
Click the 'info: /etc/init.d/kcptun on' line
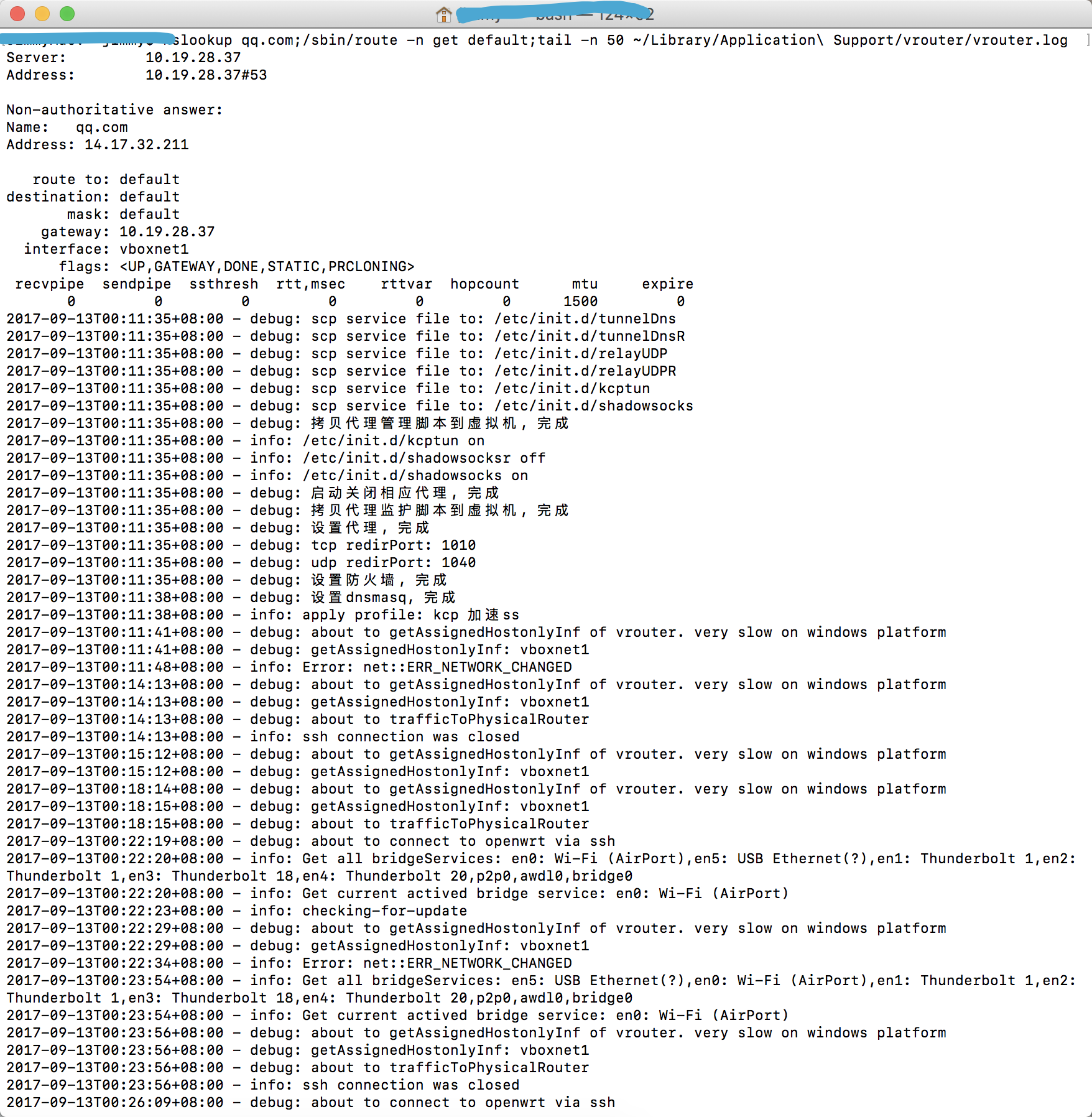pyautogui.click(x=246, y=440)
